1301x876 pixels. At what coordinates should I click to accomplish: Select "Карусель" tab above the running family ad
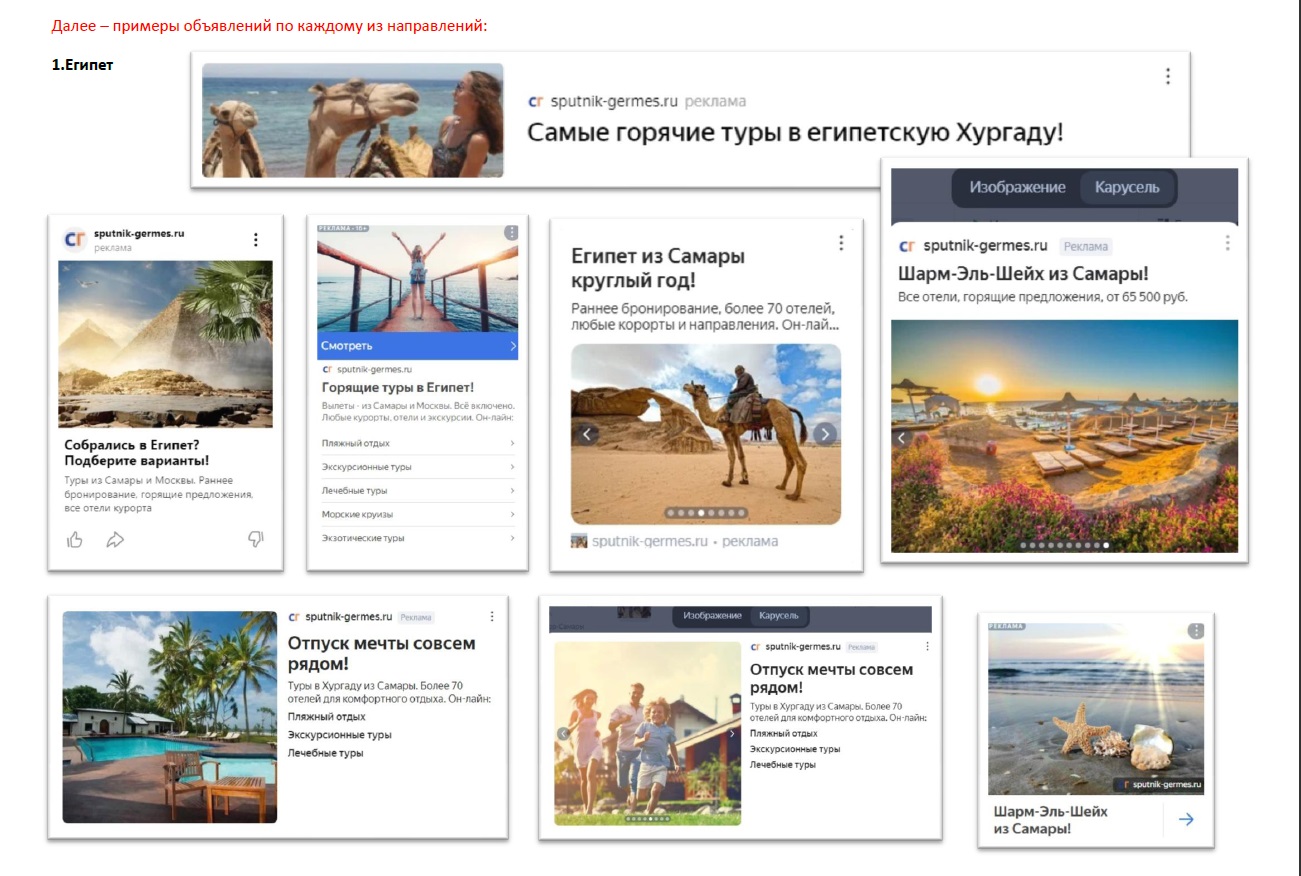(x=780, y=616)
